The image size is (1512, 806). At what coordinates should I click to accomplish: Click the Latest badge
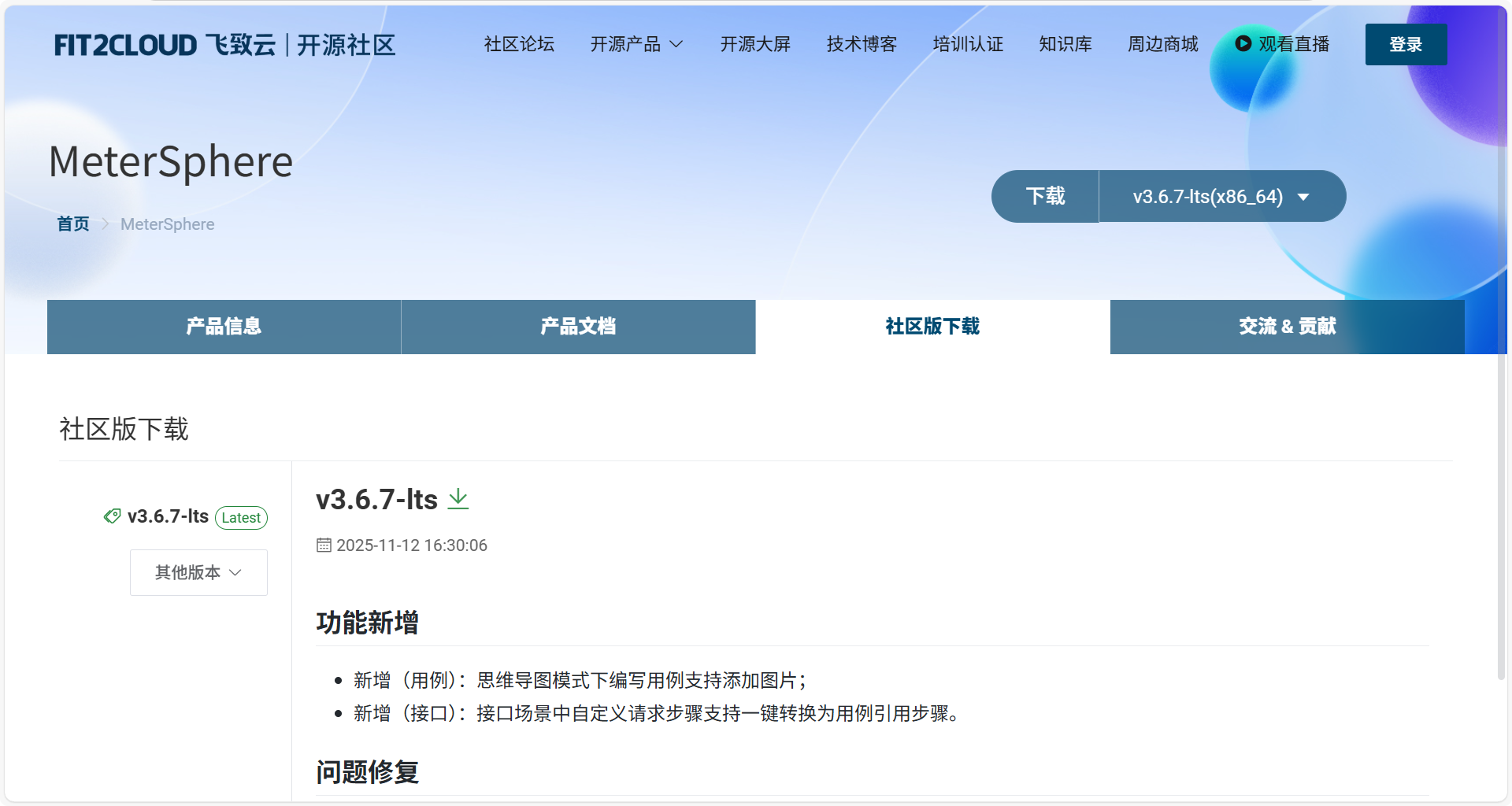pyautogui.click(x=241, y=517)
